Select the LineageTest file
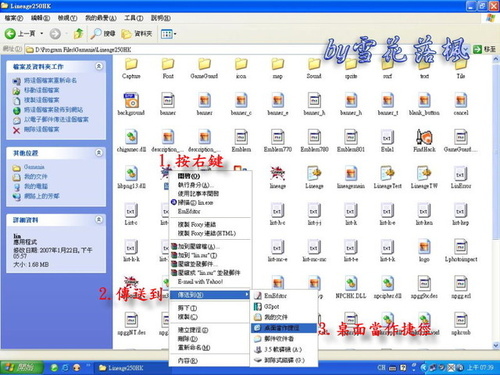Screen dimensions: 500x375 pyautogui.click(x=387, y=177)
